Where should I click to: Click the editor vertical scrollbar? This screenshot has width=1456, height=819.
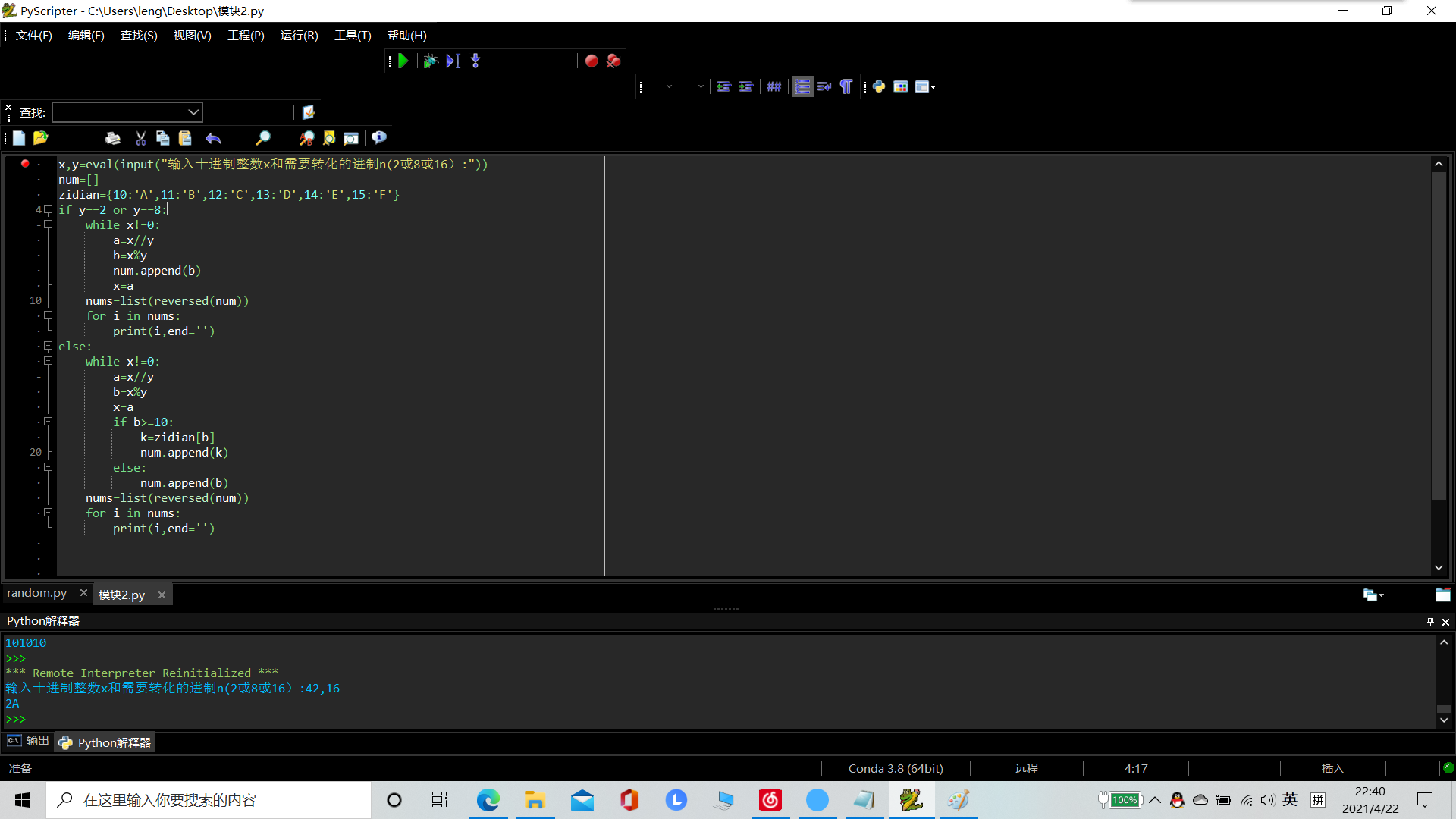(1439, 334)
